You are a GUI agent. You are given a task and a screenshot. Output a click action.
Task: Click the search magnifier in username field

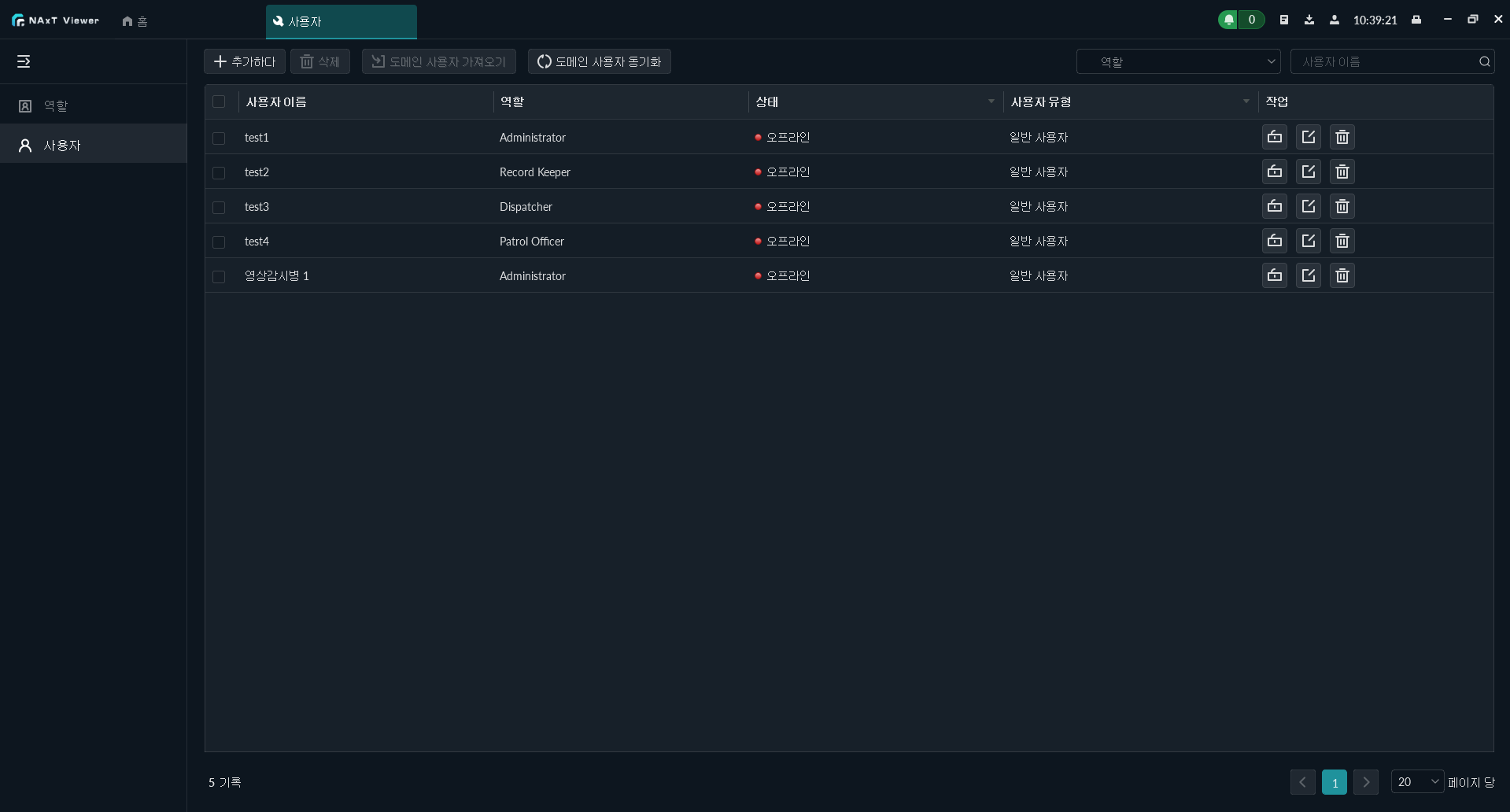click(1484, 61)
